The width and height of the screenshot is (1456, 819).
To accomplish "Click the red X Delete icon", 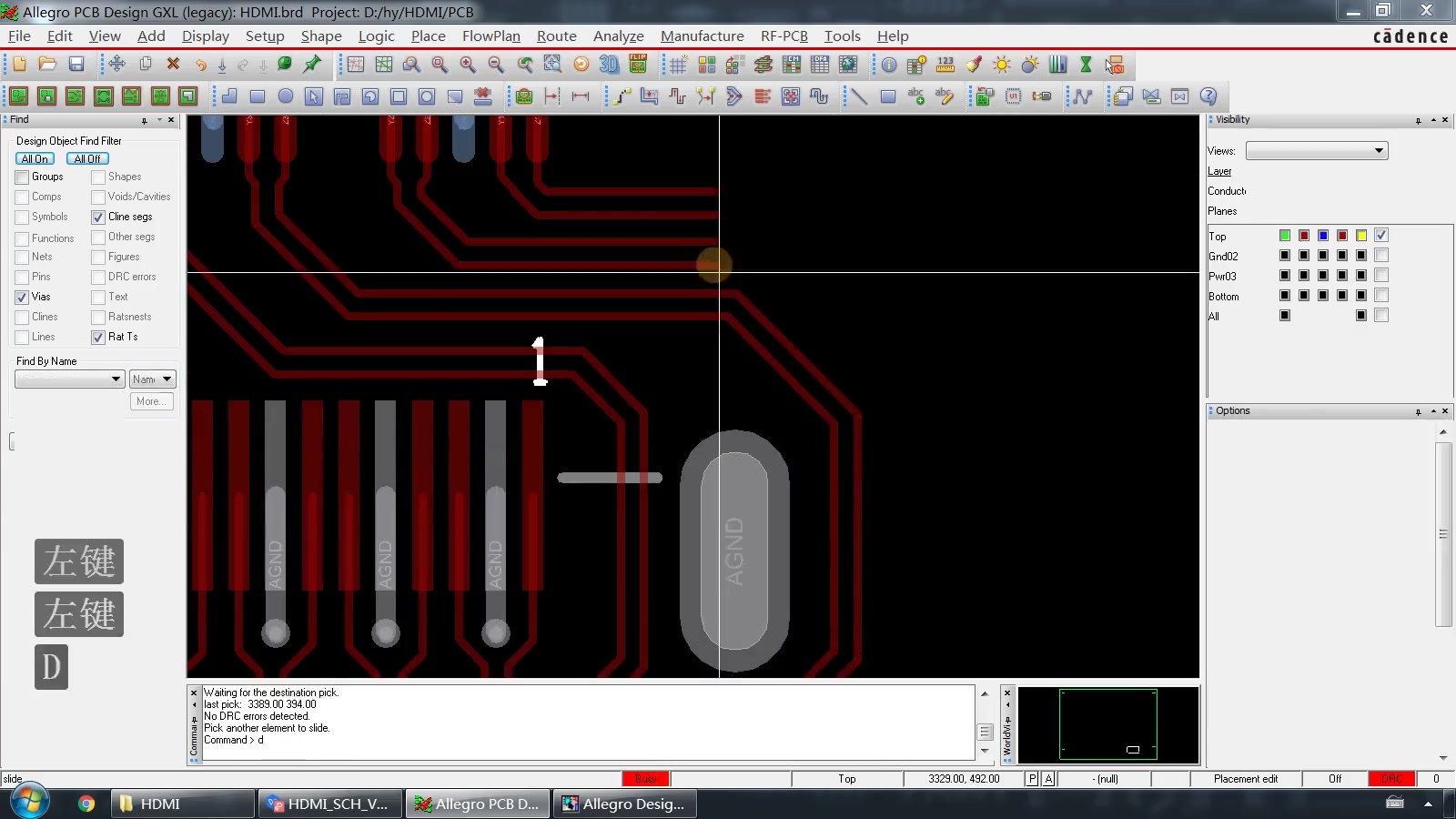I will pyautogui.click(x=173, y=64).
